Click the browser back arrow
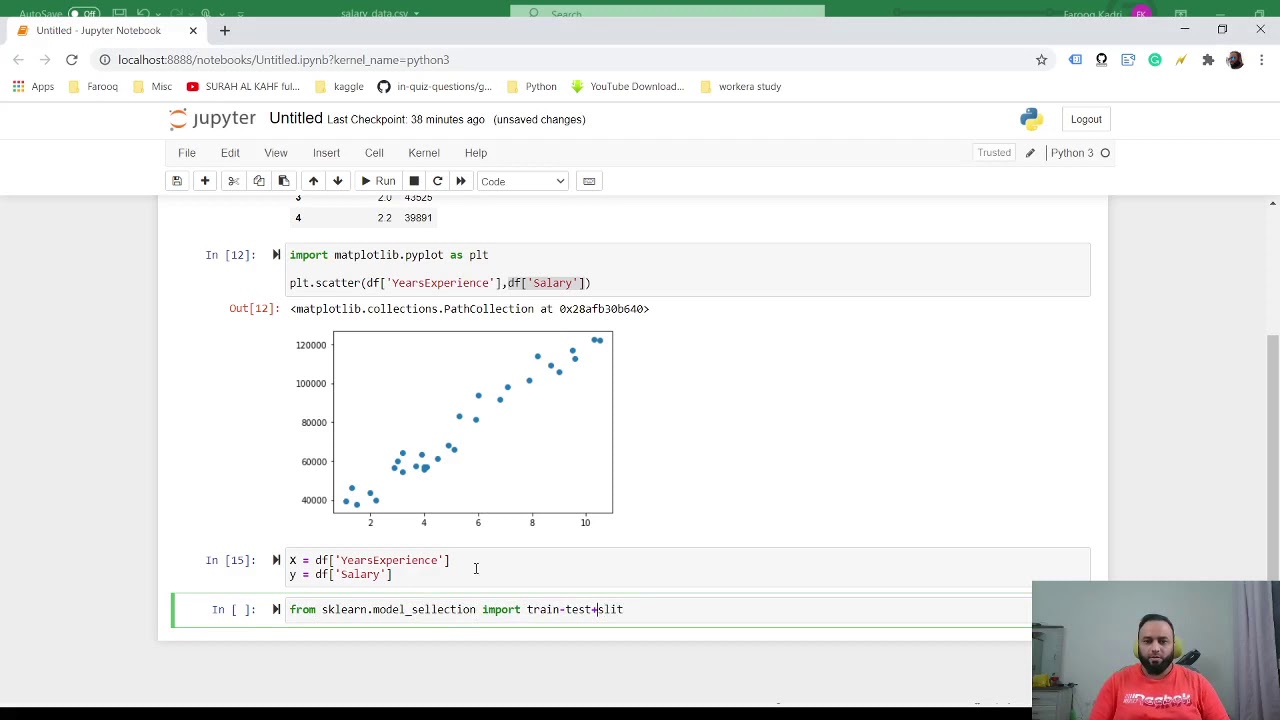Screen dimensions: 1280x720 pos(19,60)
